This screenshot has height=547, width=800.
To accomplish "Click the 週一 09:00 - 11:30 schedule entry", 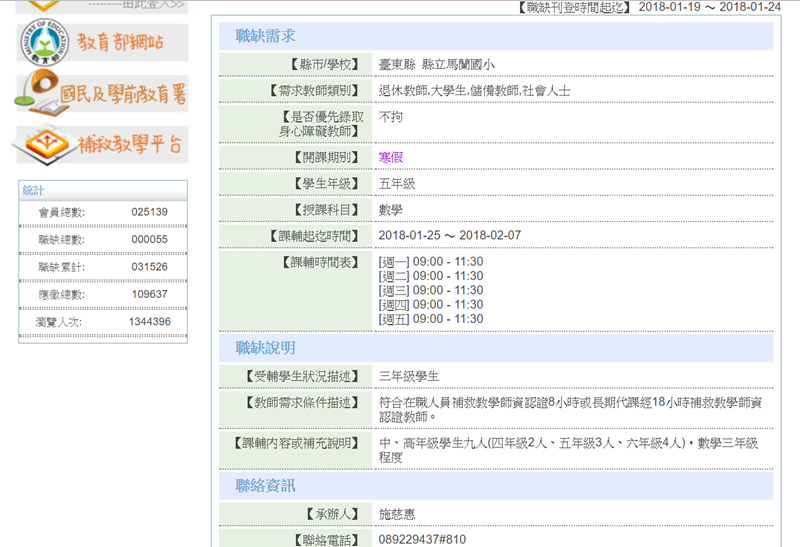I will [x=430, y=262].
